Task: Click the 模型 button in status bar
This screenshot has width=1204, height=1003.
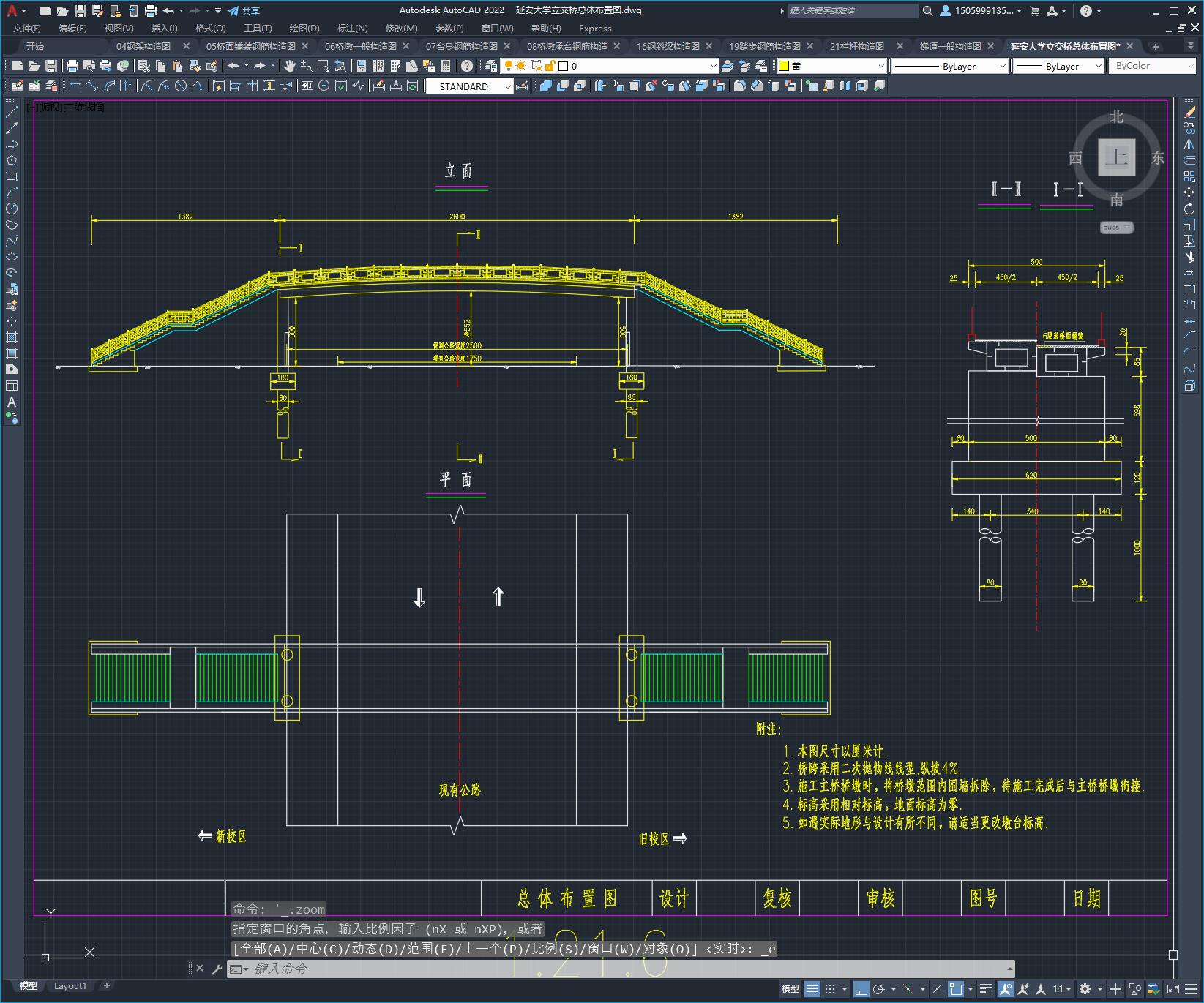Action: tap(790, 989)
